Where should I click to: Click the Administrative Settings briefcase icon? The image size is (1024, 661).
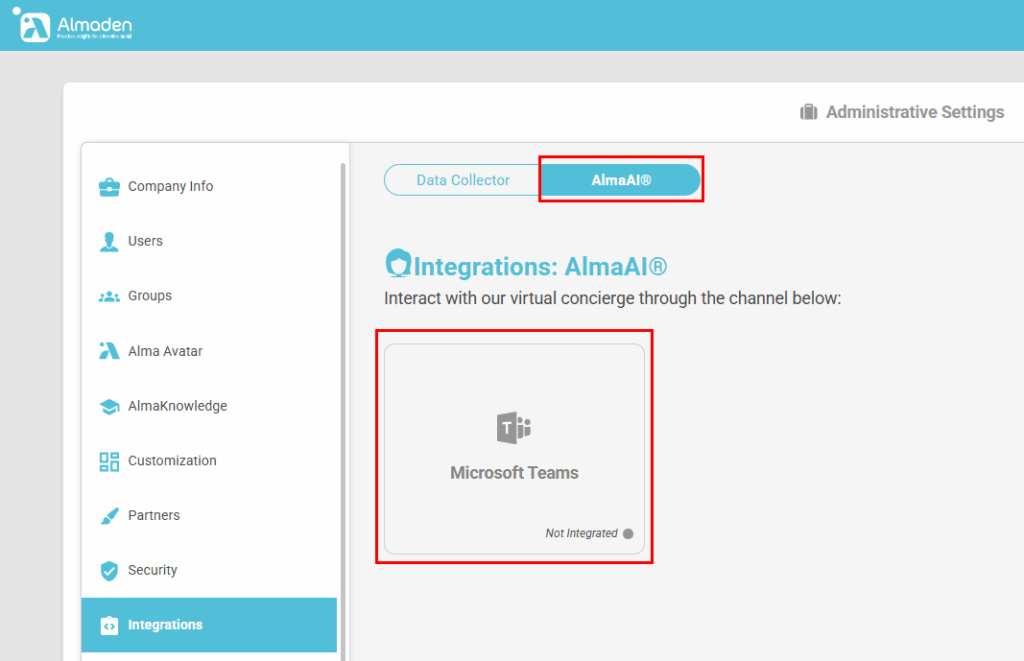pos(808,112)
